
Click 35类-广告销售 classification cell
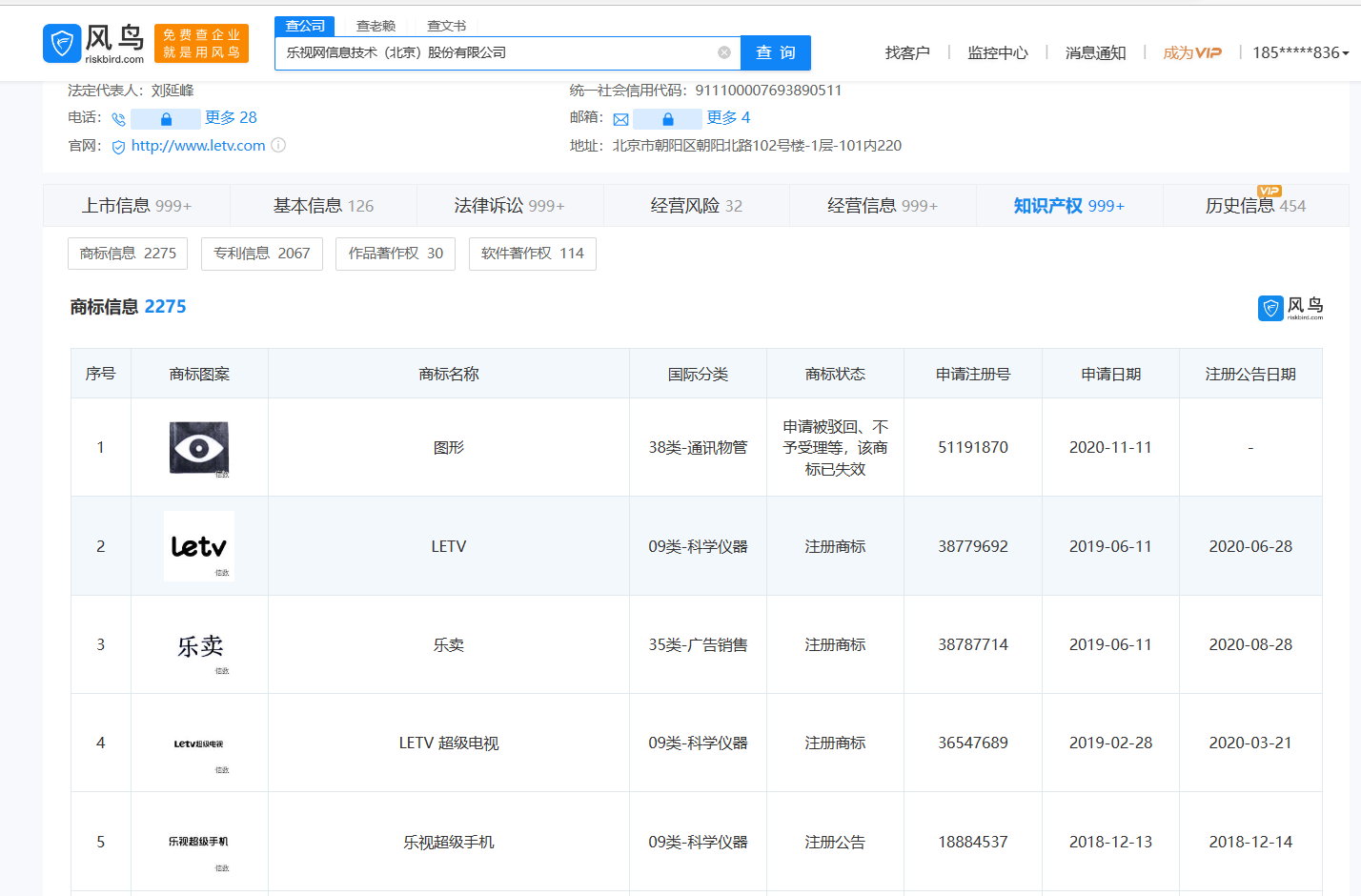699,645
